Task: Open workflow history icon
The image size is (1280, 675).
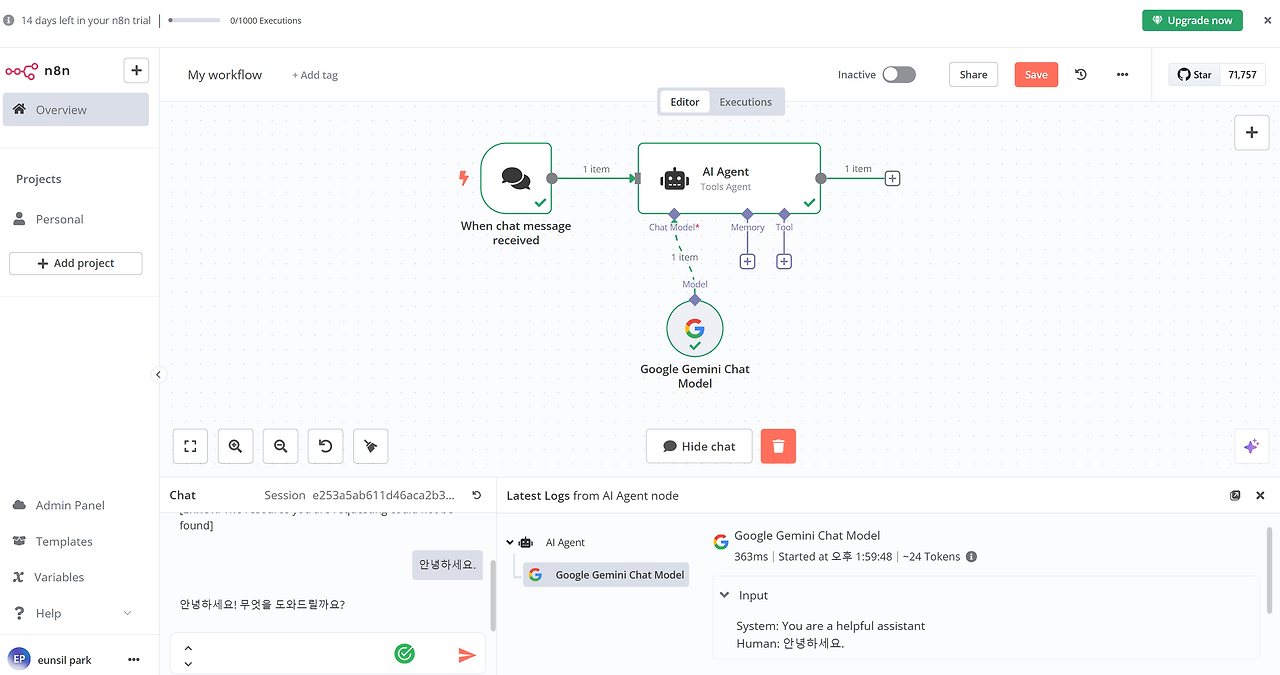Action: (1080, 75)
